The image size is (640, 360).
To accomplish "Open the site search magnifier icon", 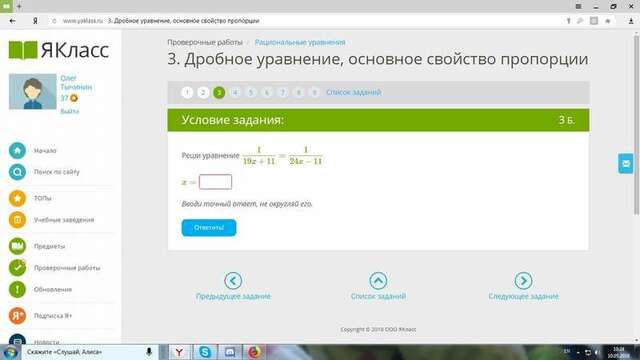I will (17, 172).
